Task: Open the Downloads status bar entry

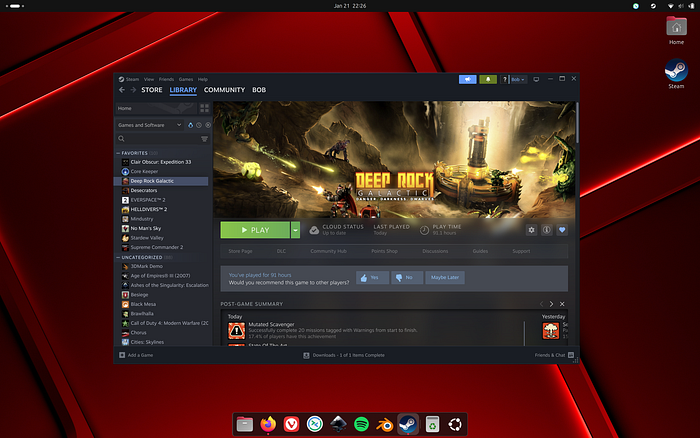Action: pos(344,355)
